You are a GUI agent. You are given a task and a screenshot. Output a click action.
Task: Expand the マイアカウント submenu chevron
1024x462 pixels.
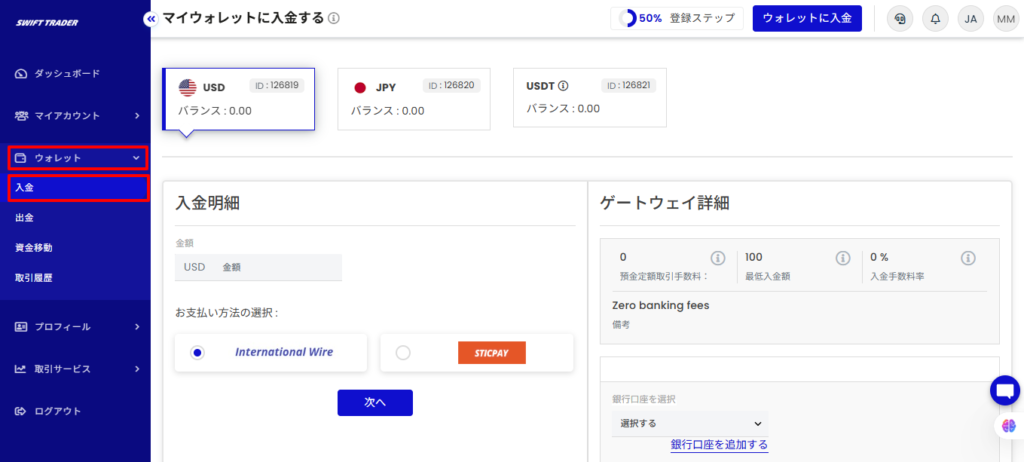tap(137, 116)
